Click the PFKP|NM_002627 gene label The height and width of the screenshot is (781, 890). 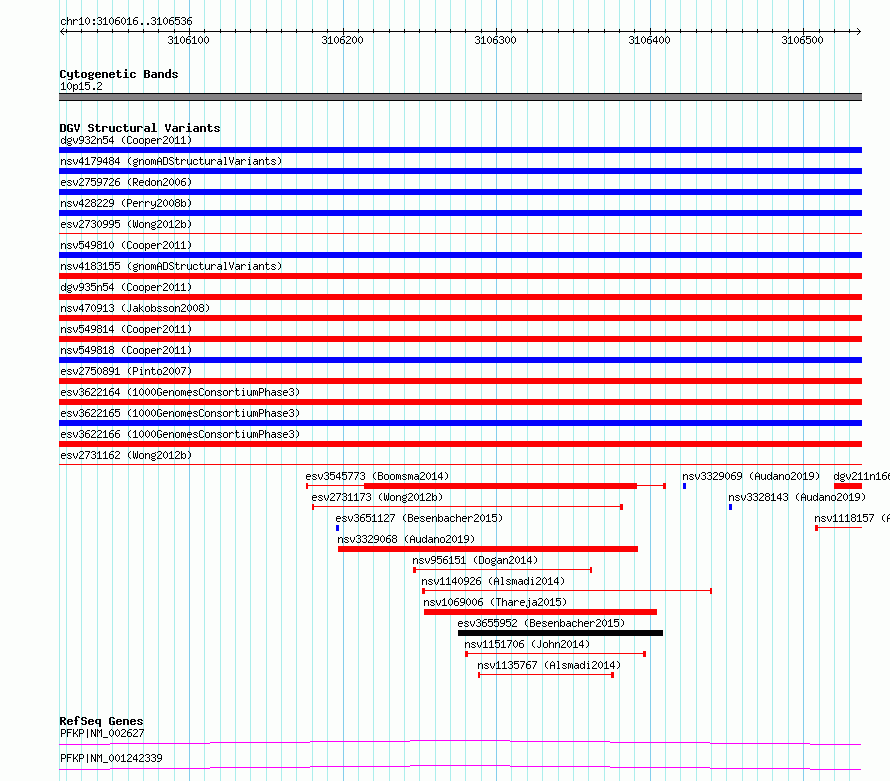point(102,733)
